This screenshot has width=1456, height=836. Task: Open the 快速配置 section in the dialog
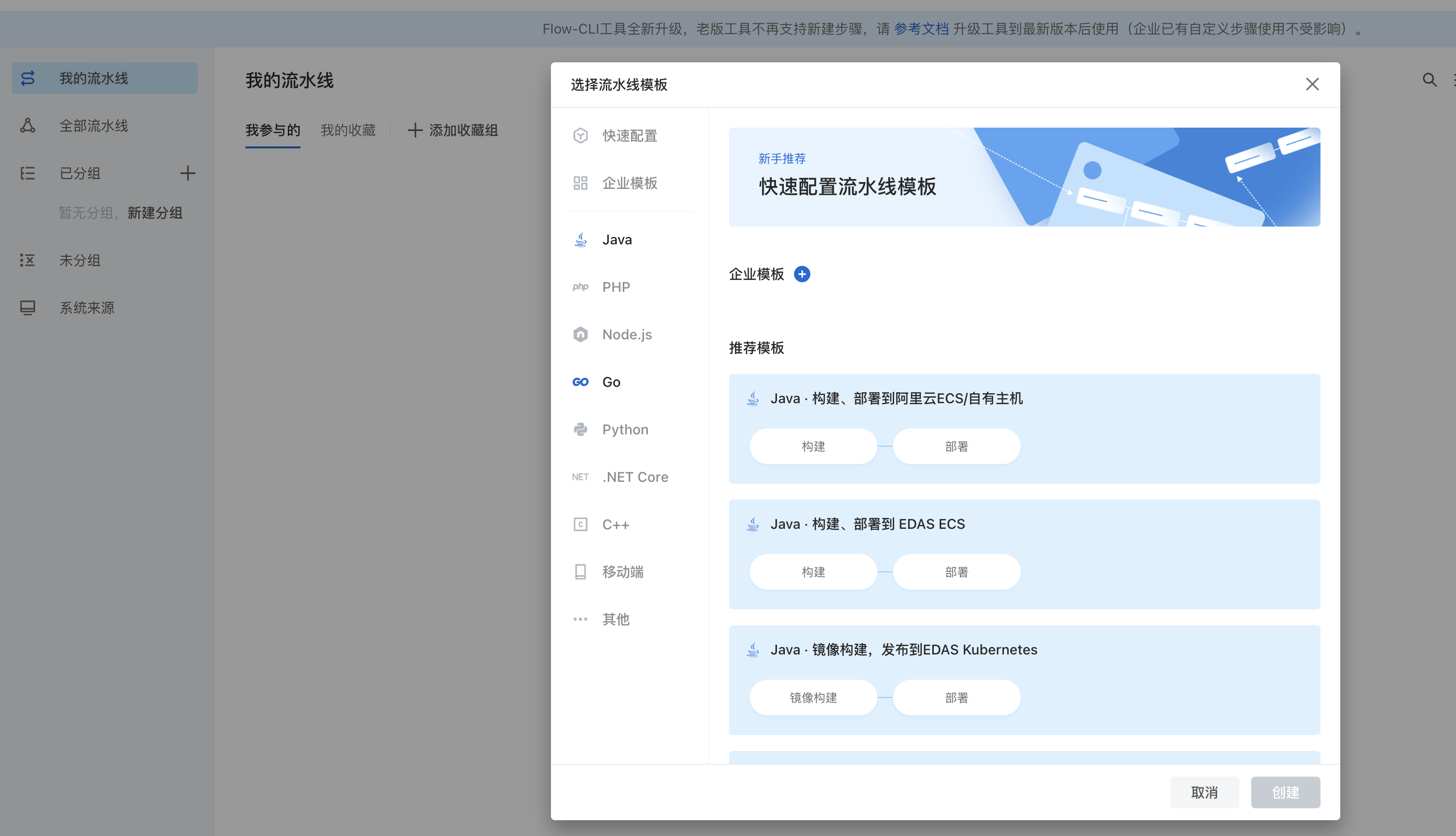[x=629, y=136]
